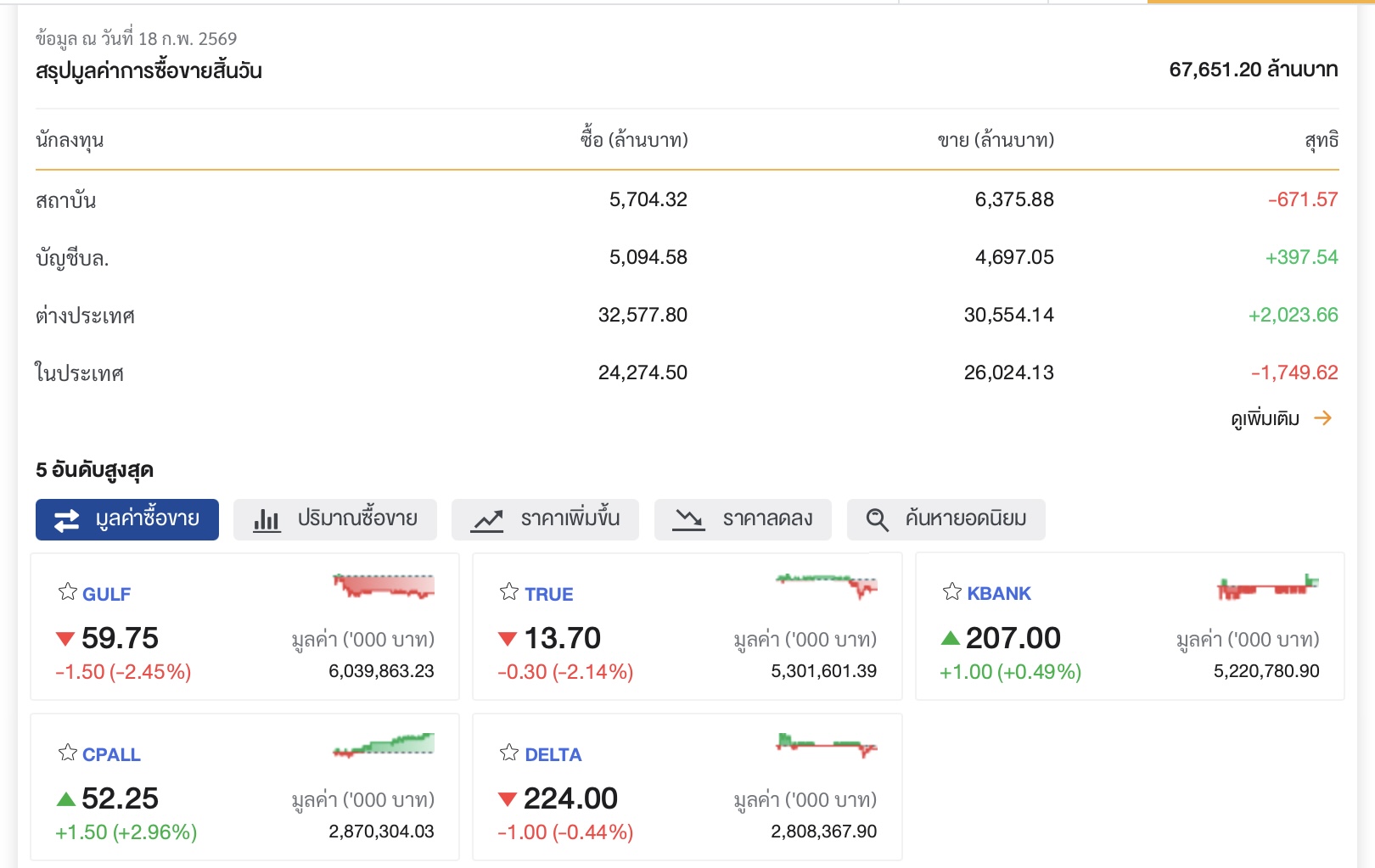Show ราคาลดลง top losers tab
Image resolution: width=1375 pixels, height=868 pixels.
[x=743, y=519]
